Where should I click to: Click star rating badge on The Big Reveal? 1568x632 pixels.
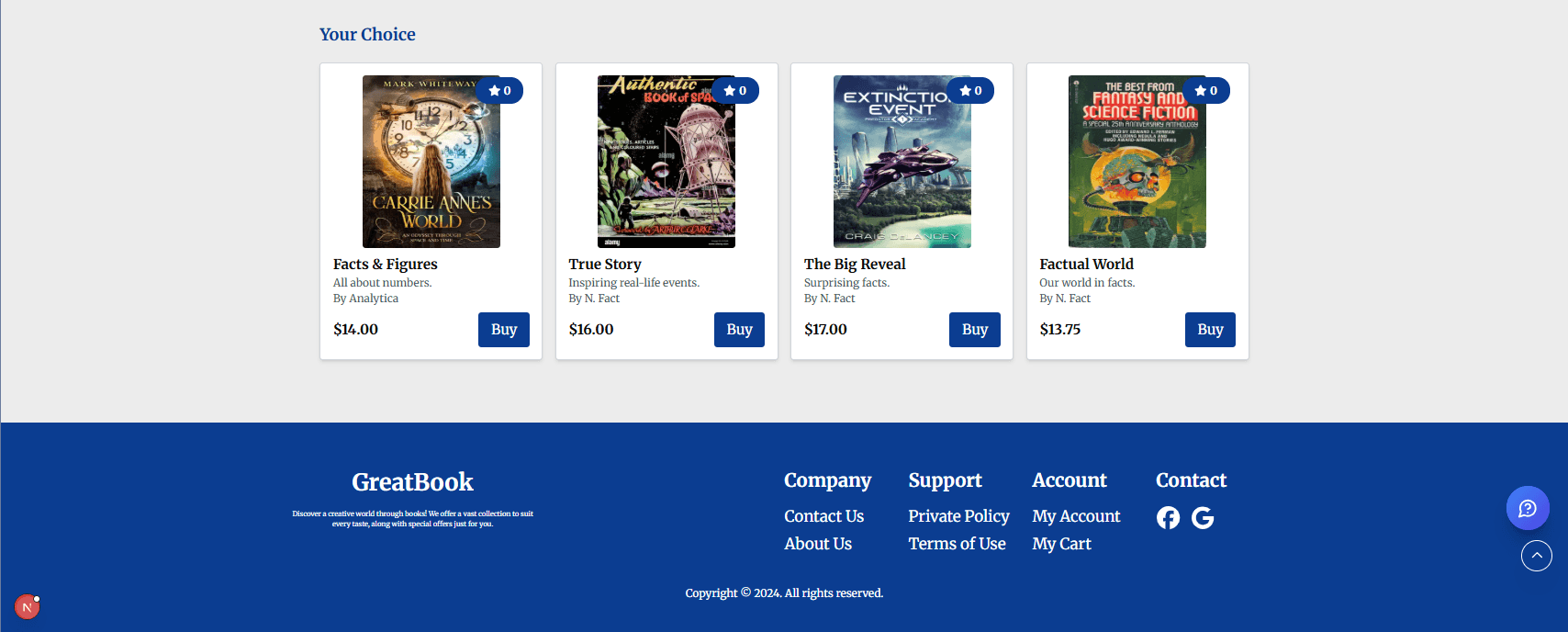pos(970,91)
